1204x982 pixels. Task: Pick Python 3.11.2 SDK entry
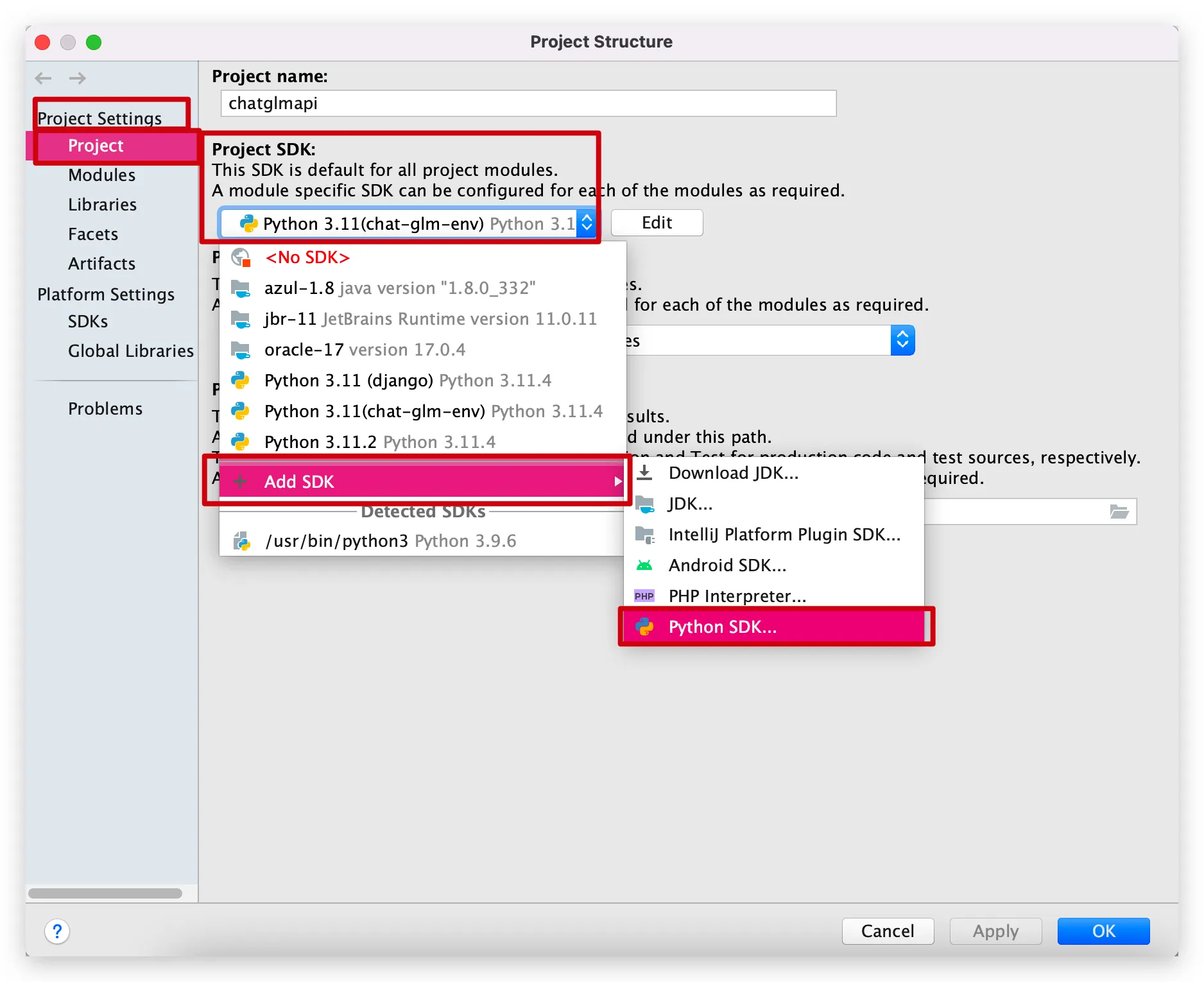422,442
